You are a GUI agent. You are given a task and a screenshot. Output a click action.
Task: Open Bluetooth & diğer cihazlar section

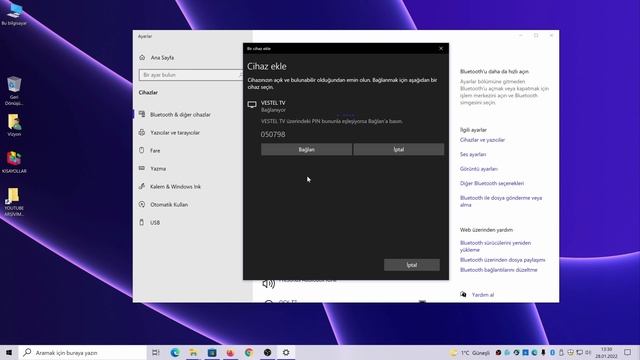click(x=180, y=115)
